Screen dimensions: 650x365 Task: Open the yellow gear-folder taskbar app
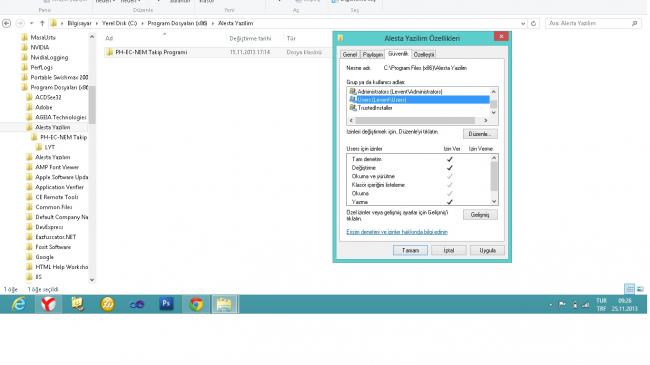[x=78, y=304]
